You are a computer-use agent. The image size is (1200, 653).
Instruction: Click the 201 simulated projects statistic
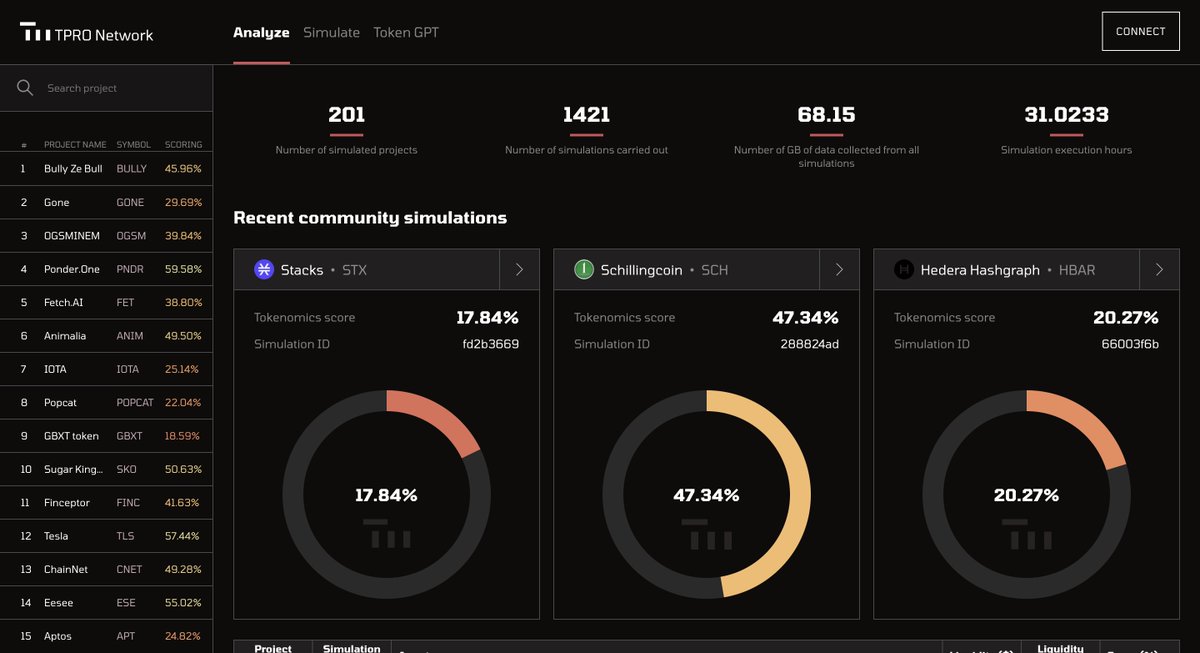tap(346, 130)
